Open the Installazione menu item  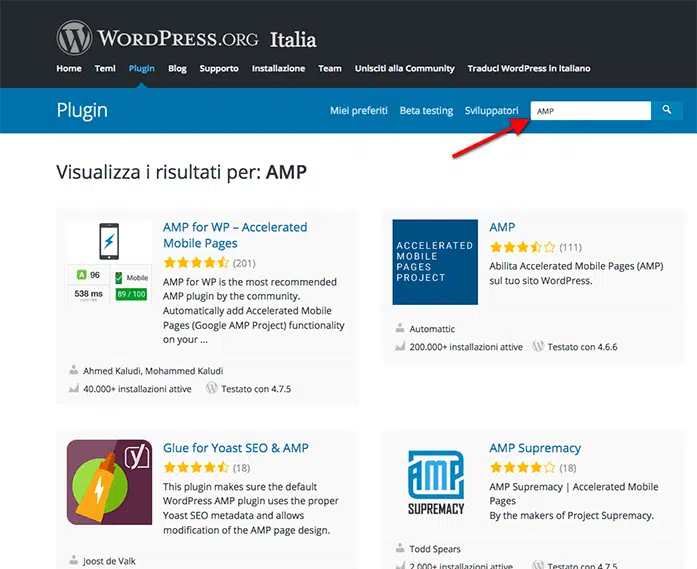(x=278, y=68)
